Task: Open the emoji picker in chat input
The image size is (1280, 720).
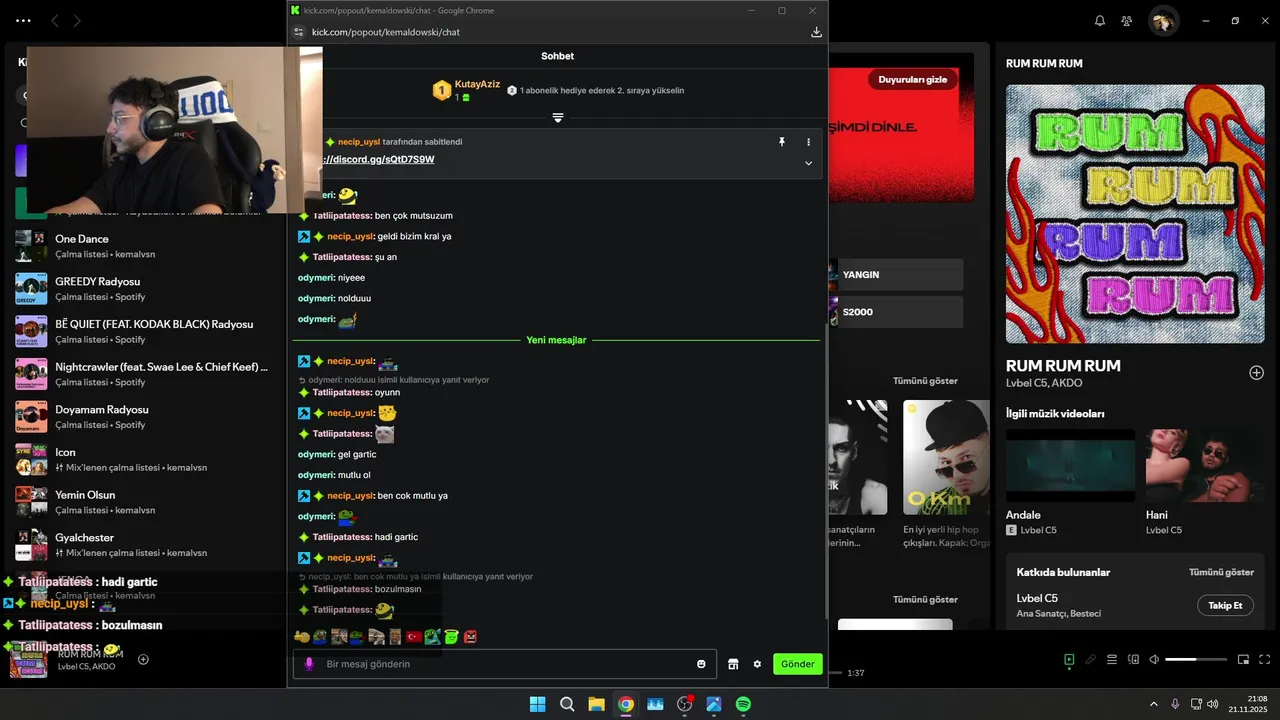Action: (701, 664)
